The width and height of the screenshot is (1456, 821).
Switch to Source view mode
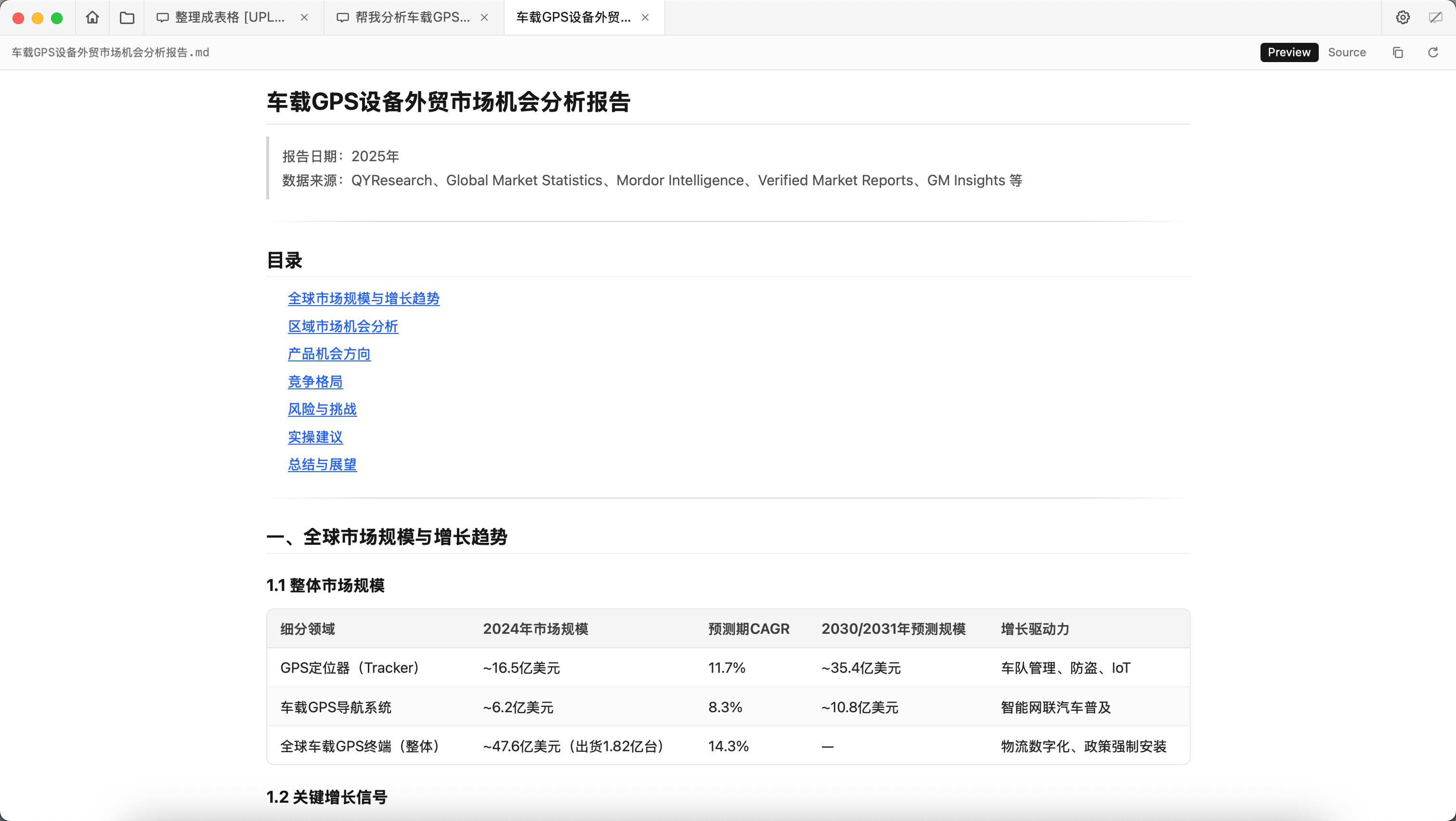1347,52
